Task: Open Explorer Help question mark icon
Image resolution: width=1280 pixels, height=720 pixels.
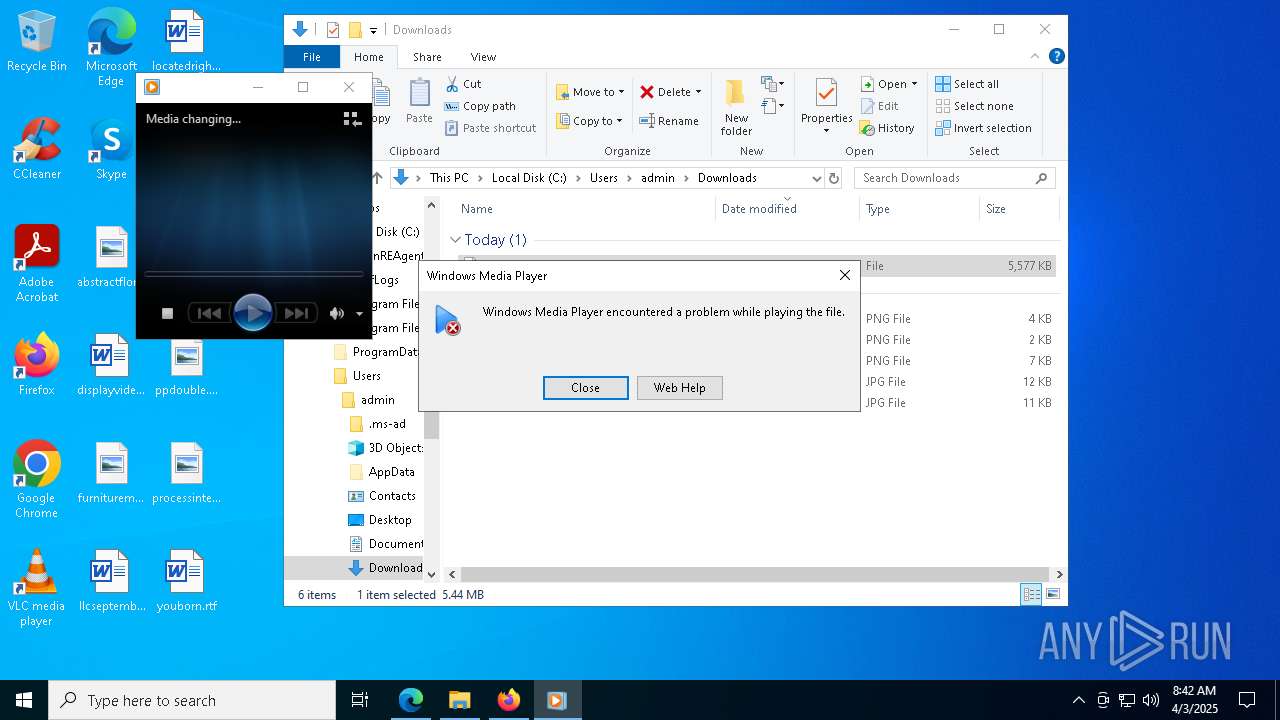Action: pos(1056,57)
